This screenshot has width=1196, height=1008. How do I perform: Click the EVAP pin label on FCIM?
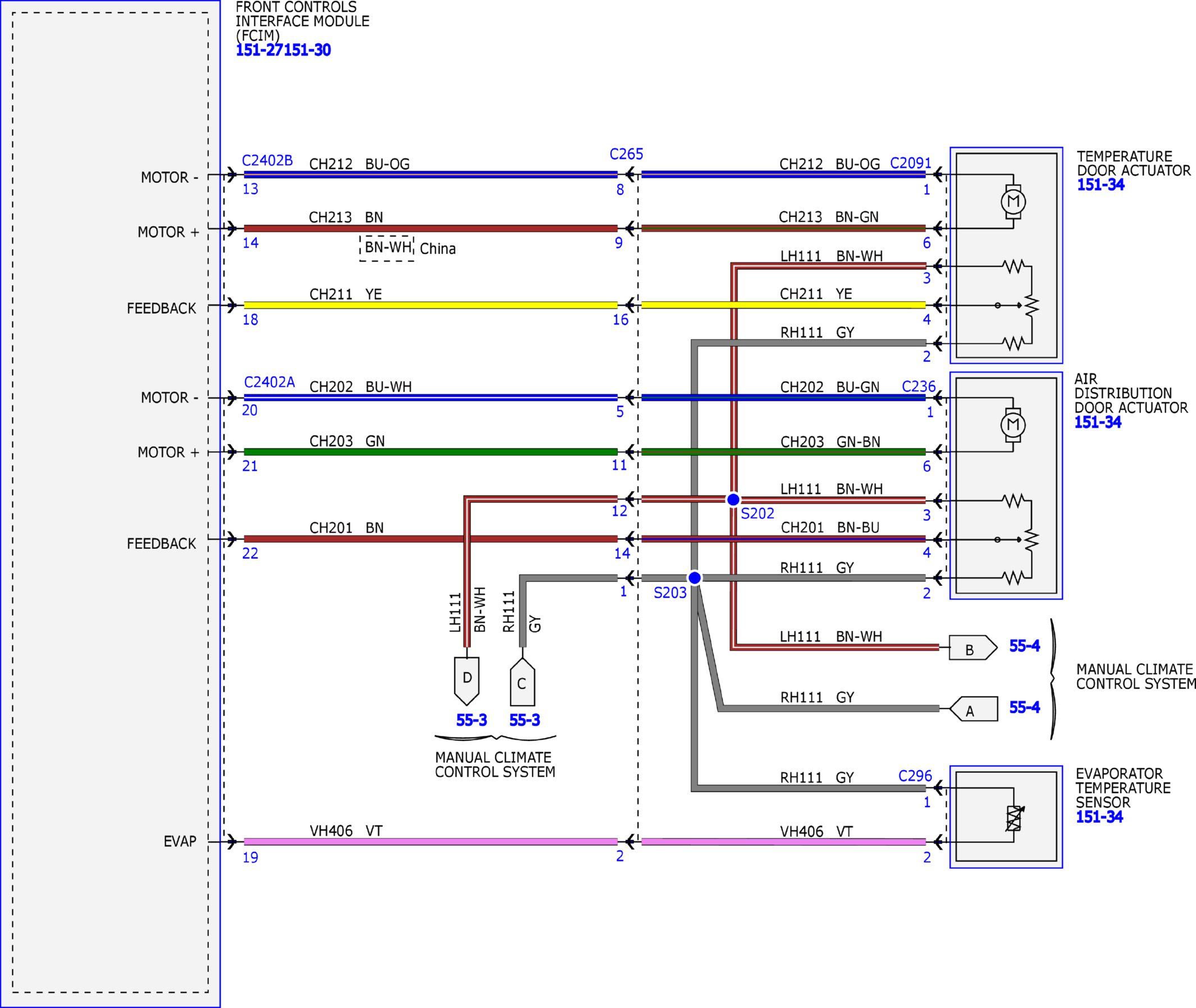click(180, 841)
